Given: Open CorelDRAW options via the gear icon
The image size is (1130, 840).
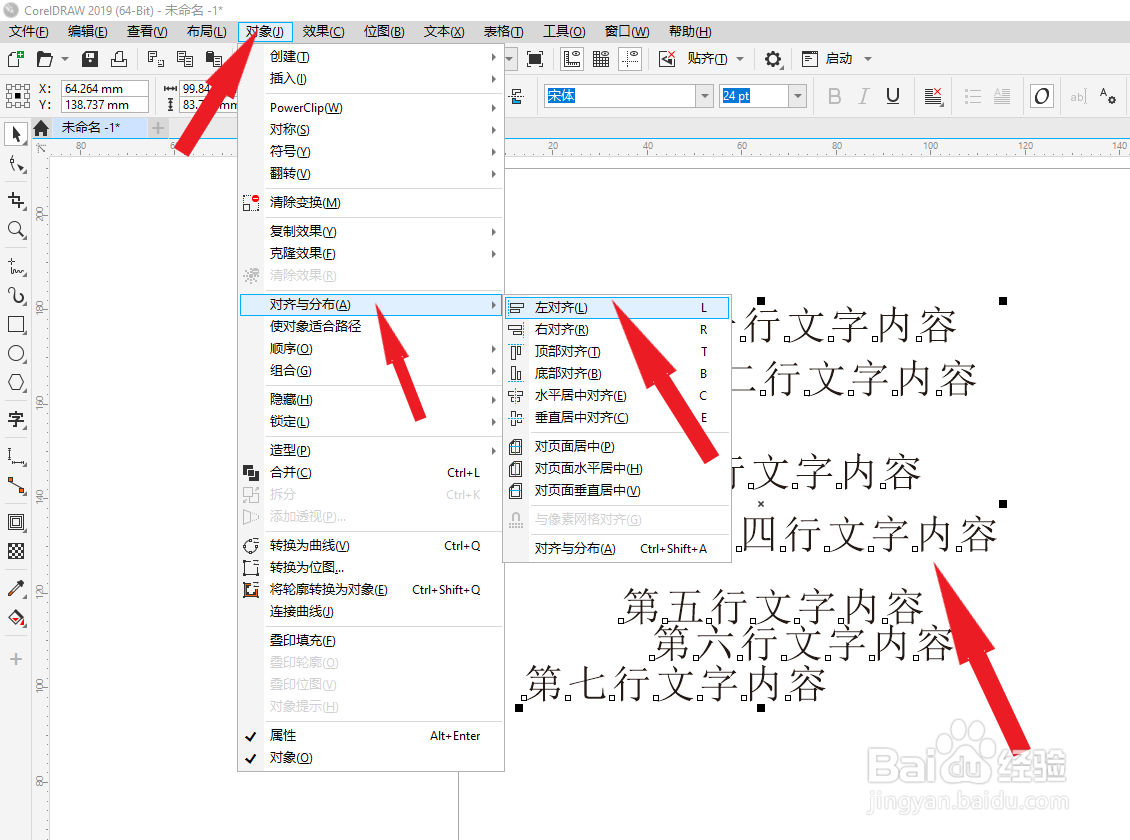Looking at the screenshot, I should tap(773, 59).
